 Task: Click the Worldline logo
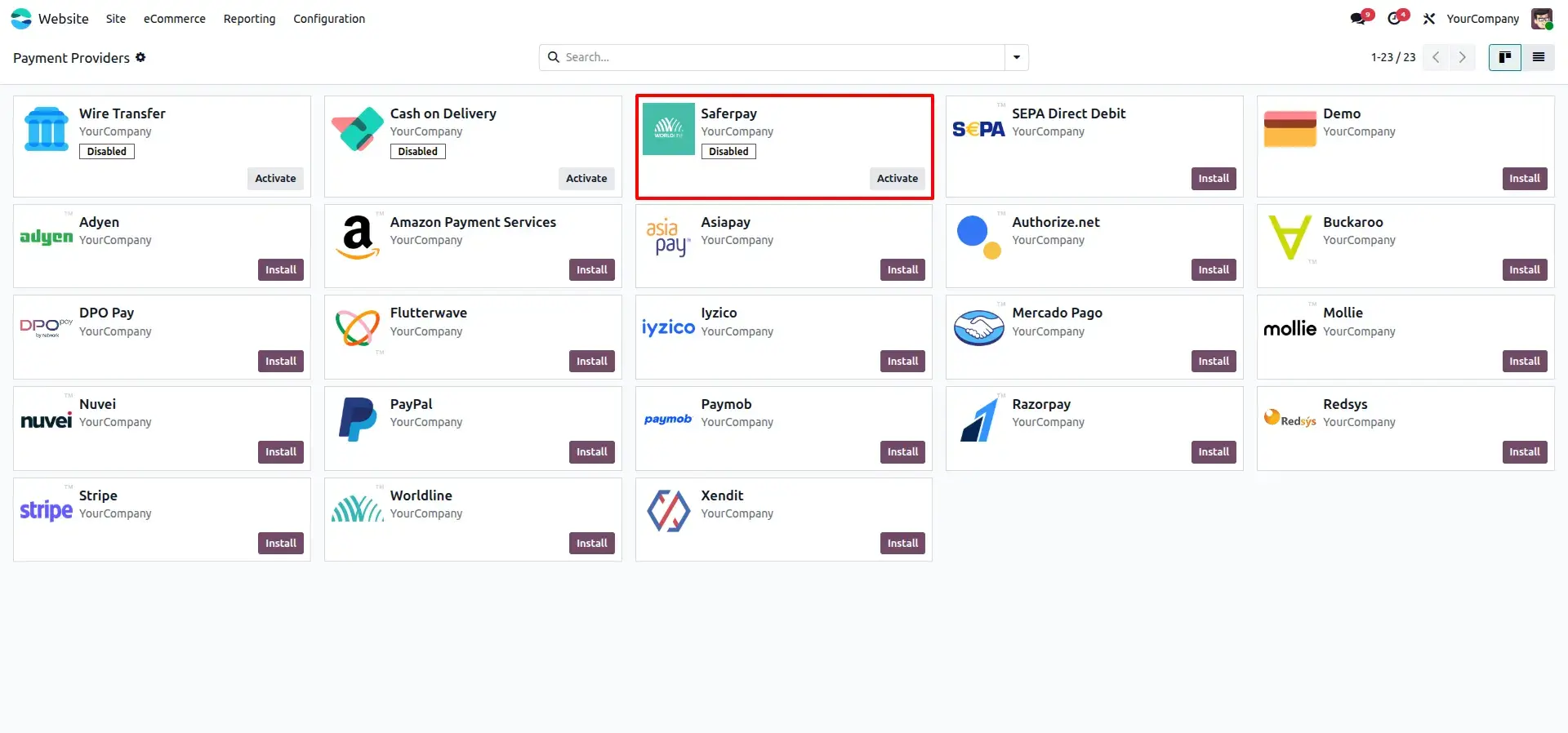pos(358,509)
